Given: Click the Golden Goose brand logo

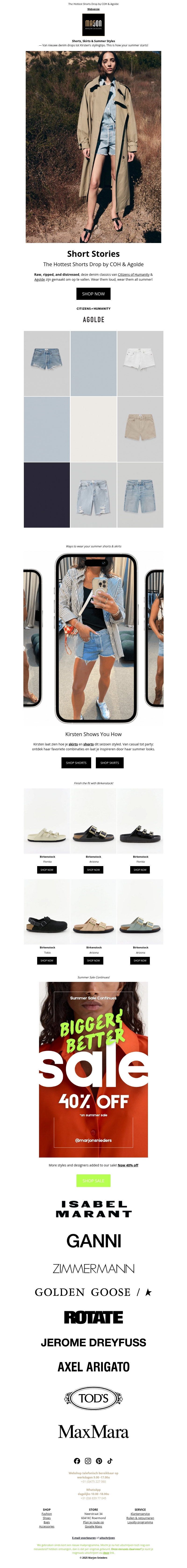Looking at the screenshot, I should point(93,1292).
